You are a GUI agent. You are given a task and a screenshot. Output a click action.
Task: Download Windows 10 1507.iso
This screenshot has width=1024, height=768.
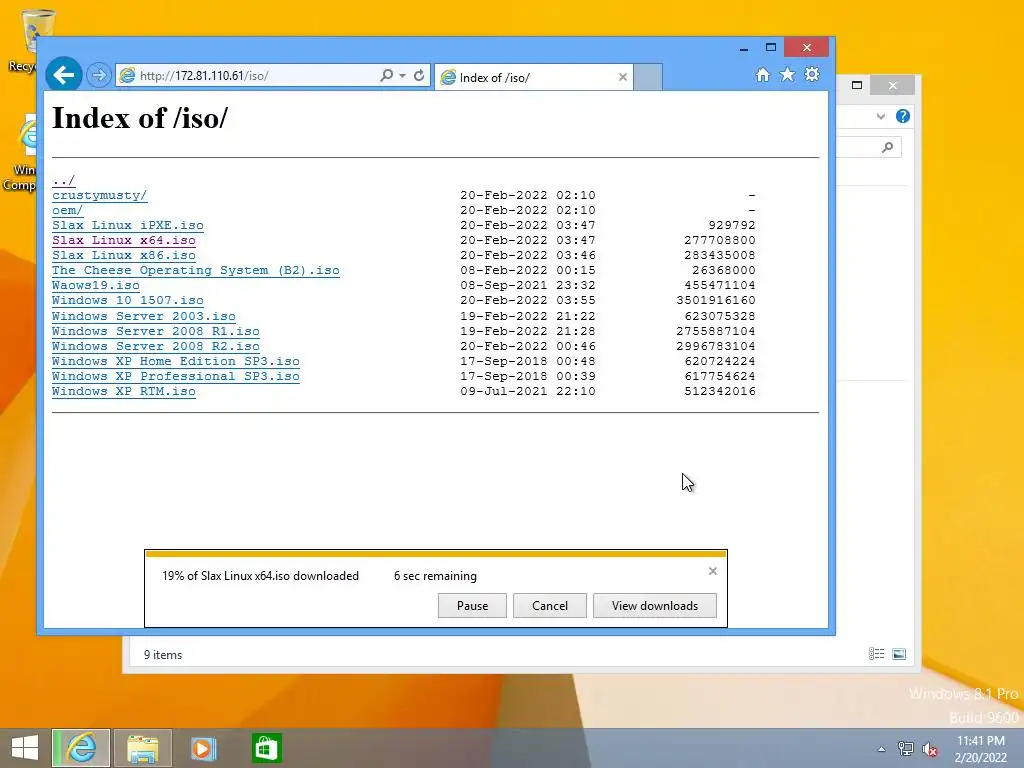pos(127,300)
